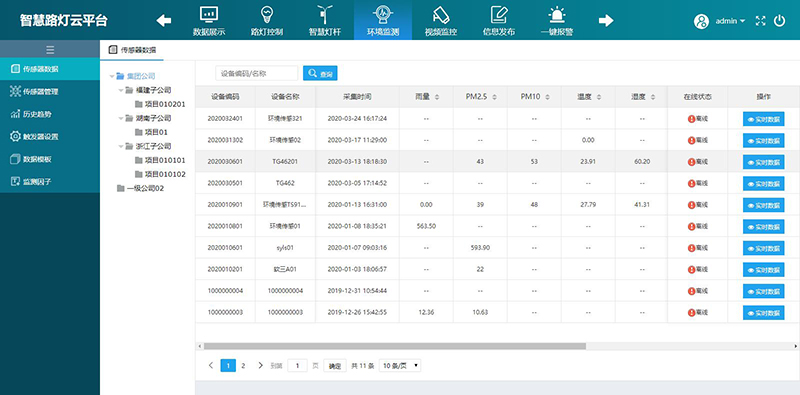Sort by the PM2.5 column arrows
800x395 pixels.
(x=494, y=97)
